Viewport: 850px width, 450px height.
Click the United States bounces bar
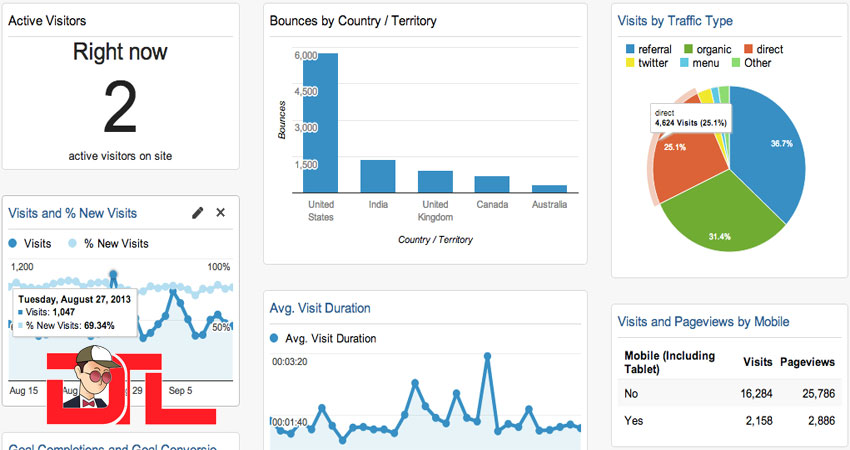point(320,123)
